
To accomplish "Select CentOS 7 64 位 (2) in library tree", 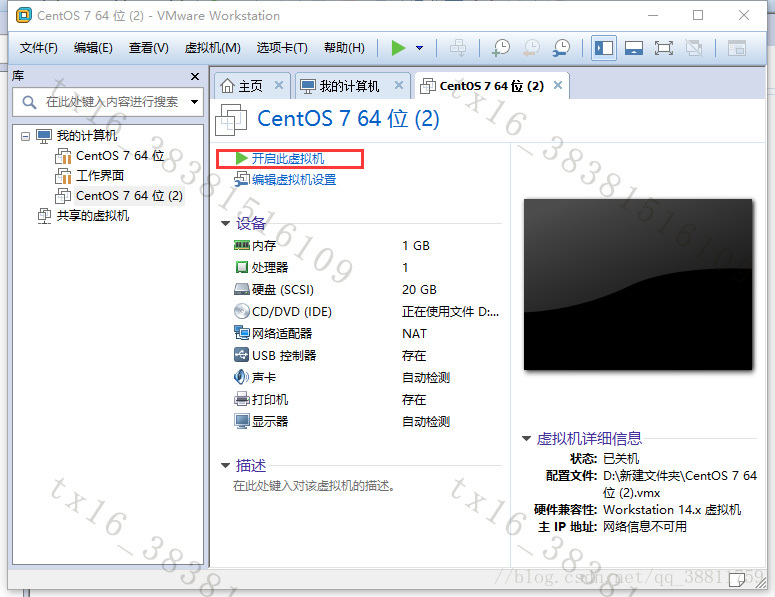I will (129, 196).
